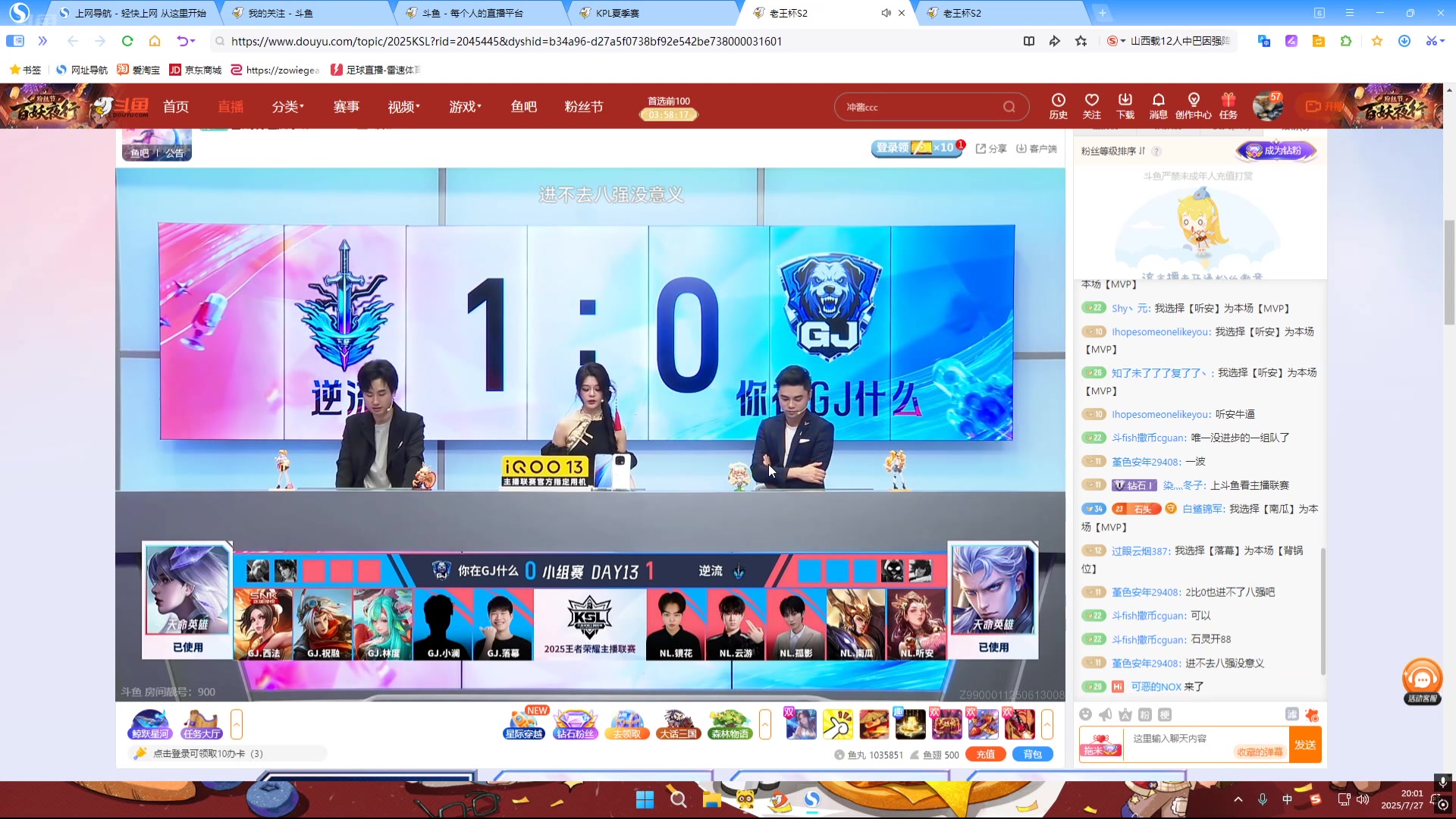Open 鱼吧 in Douyu navigation
The height and width of the screenshot is (819, 1456).
click(524, 107)
